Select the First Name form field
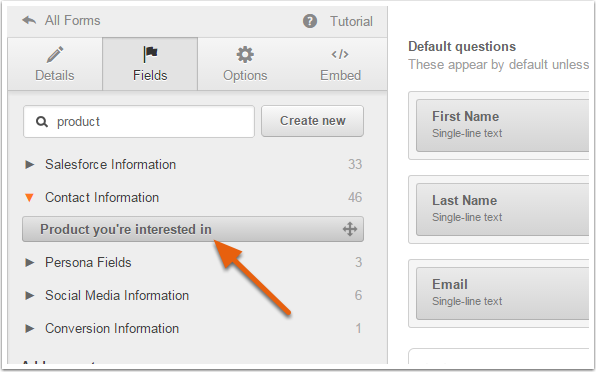The width and height of the screenshot is (596, 372). point(502,125)
